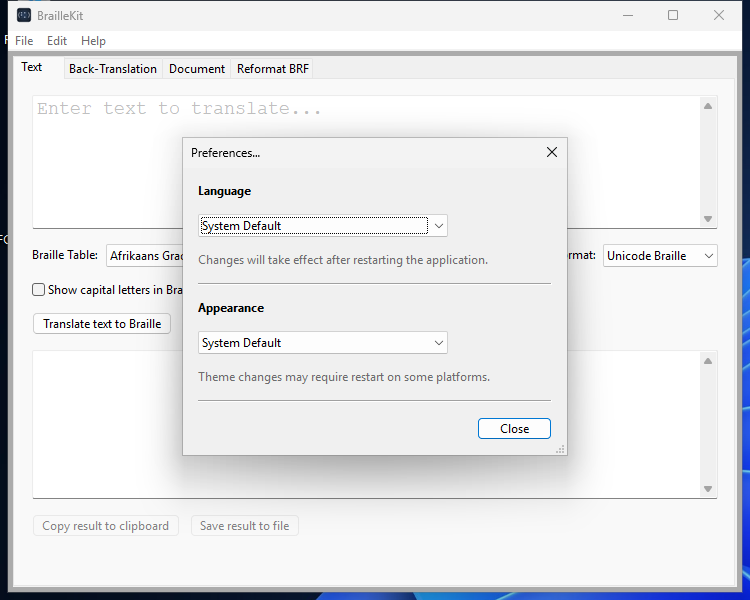The image size is (750, 600).
Task: Minimize the BrailleKit window
Action: pos(628,15)
